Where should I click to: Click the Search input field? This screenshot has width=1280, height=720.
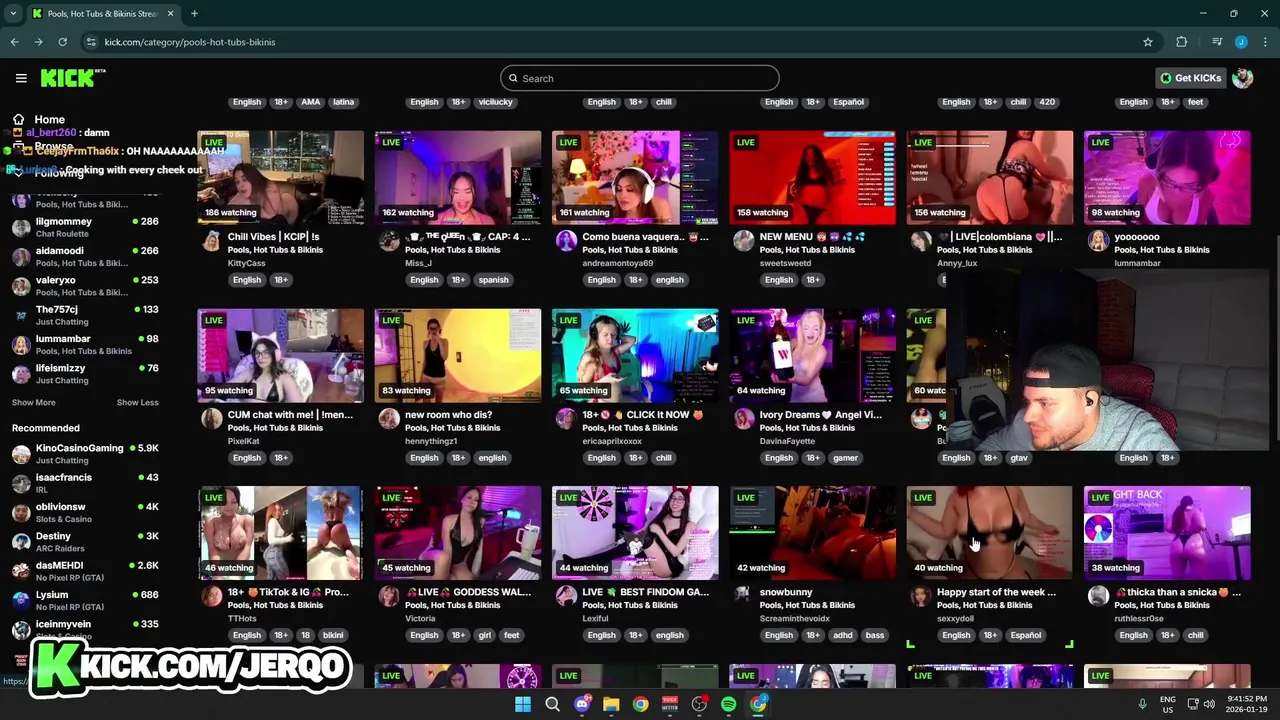click(640, 78)
